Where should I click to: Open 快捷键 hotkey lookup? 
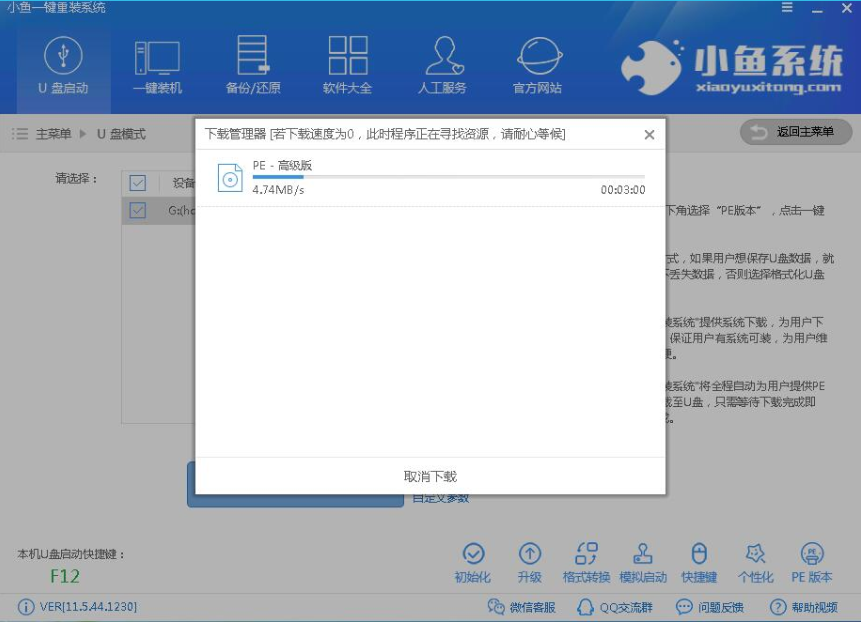click(x=699, y=563)
